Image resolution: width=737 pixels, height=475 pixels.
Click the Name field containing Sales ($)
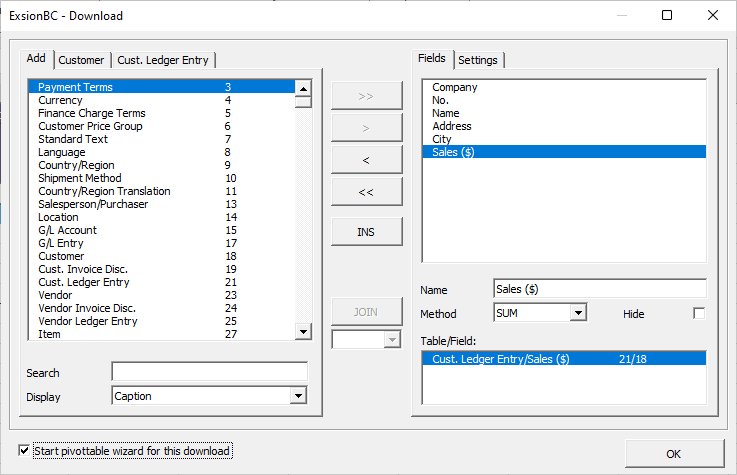(600, 288)
